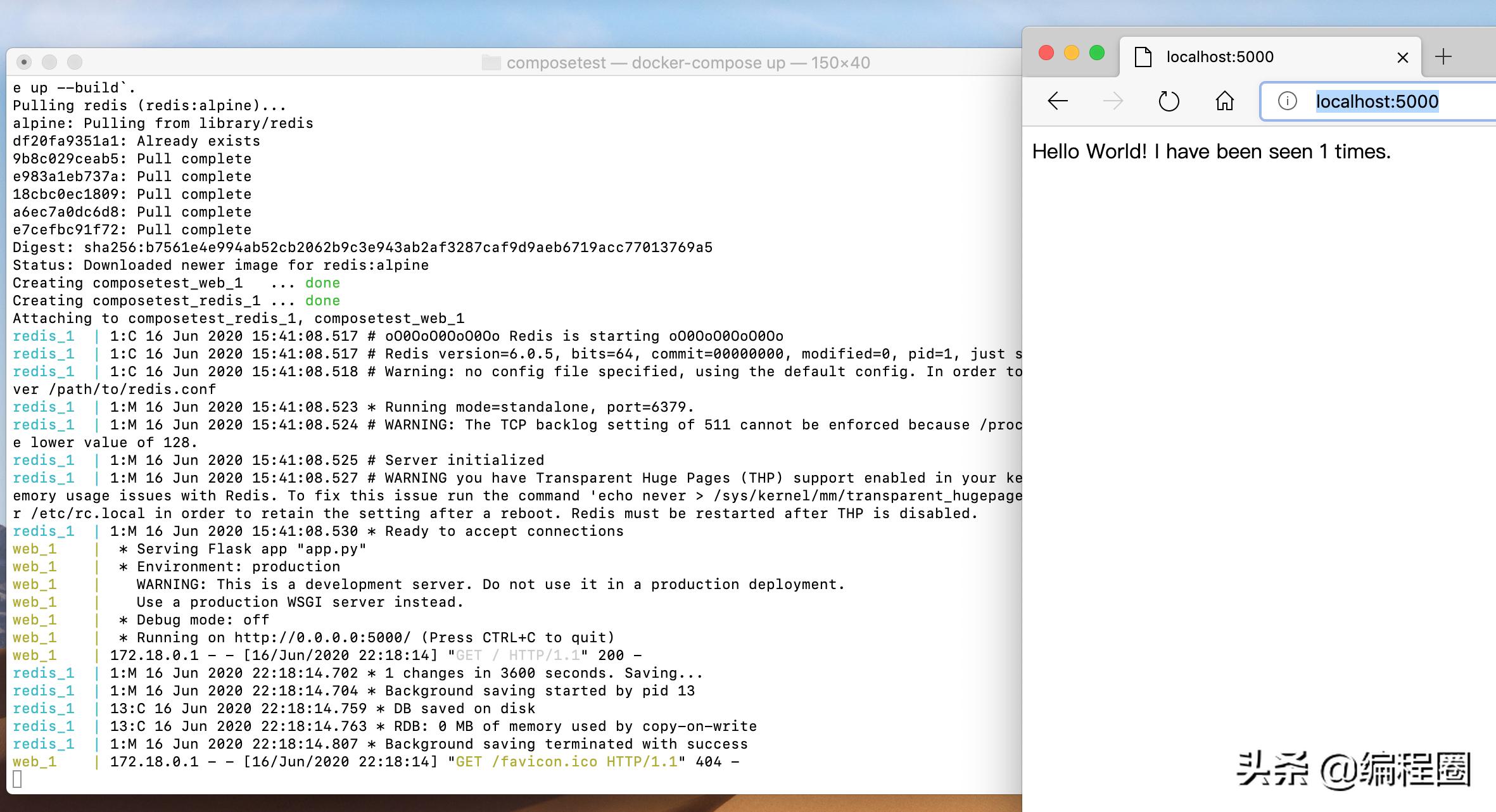Close the composetest terminal window
The width and height of the screenshot is (1496, 812).
point(24,62)
